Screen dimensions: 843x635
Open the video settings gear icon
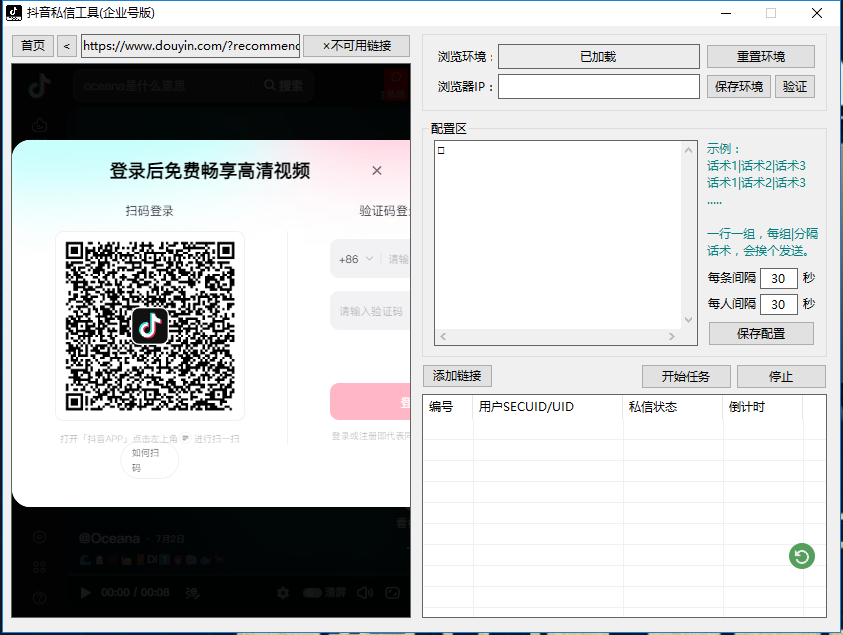(283, 593)
